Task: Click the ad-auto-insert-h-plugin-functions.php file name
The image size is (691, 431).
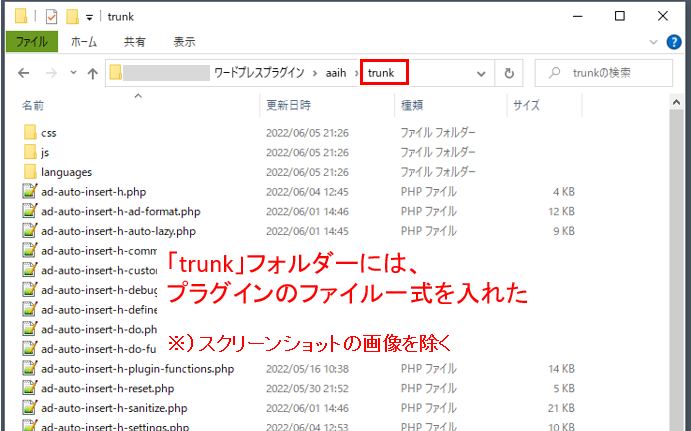Action: click(137, 369)
